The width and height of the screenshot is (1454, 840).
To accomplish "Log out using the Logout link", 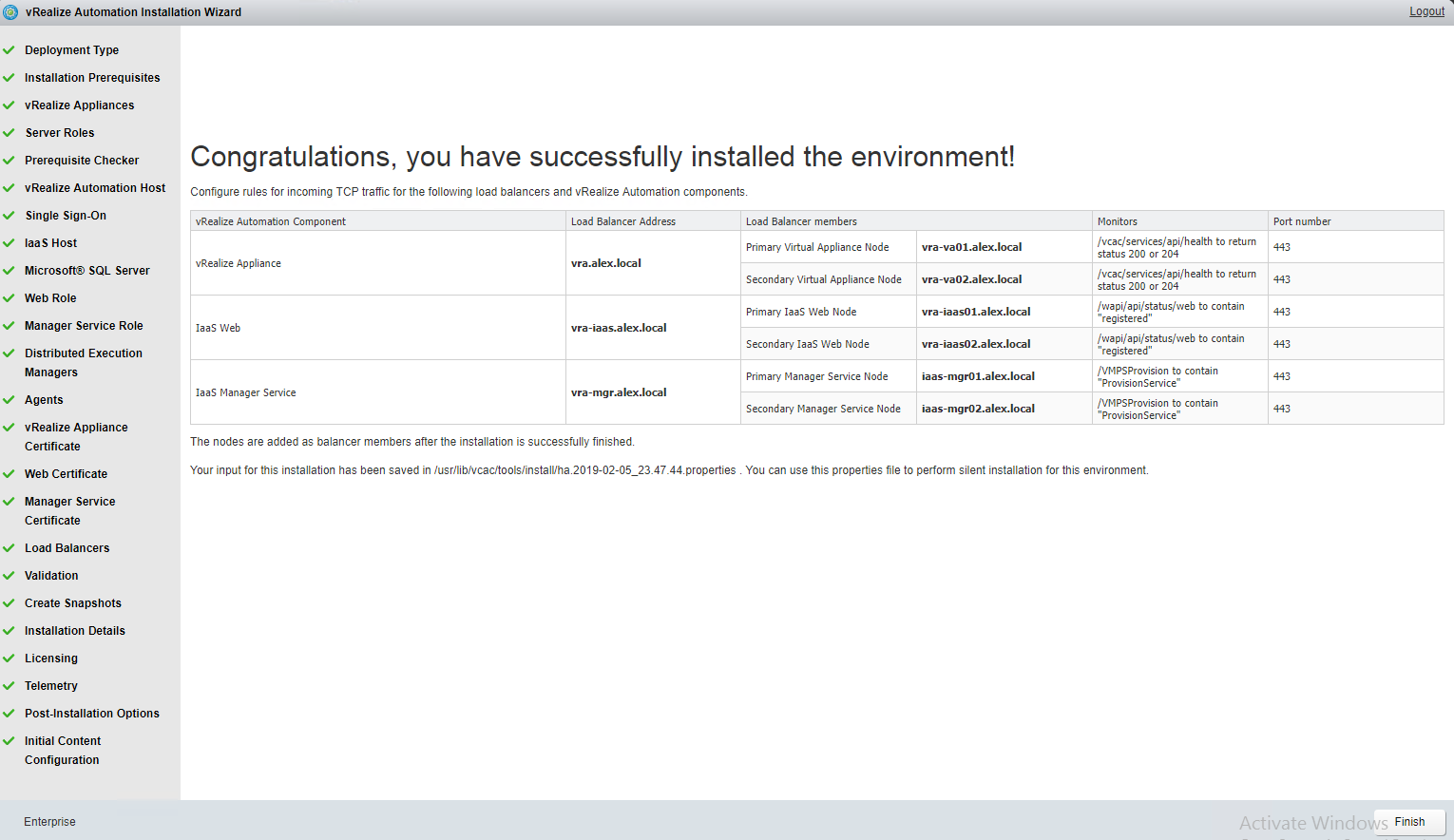I will point(1425,11).
